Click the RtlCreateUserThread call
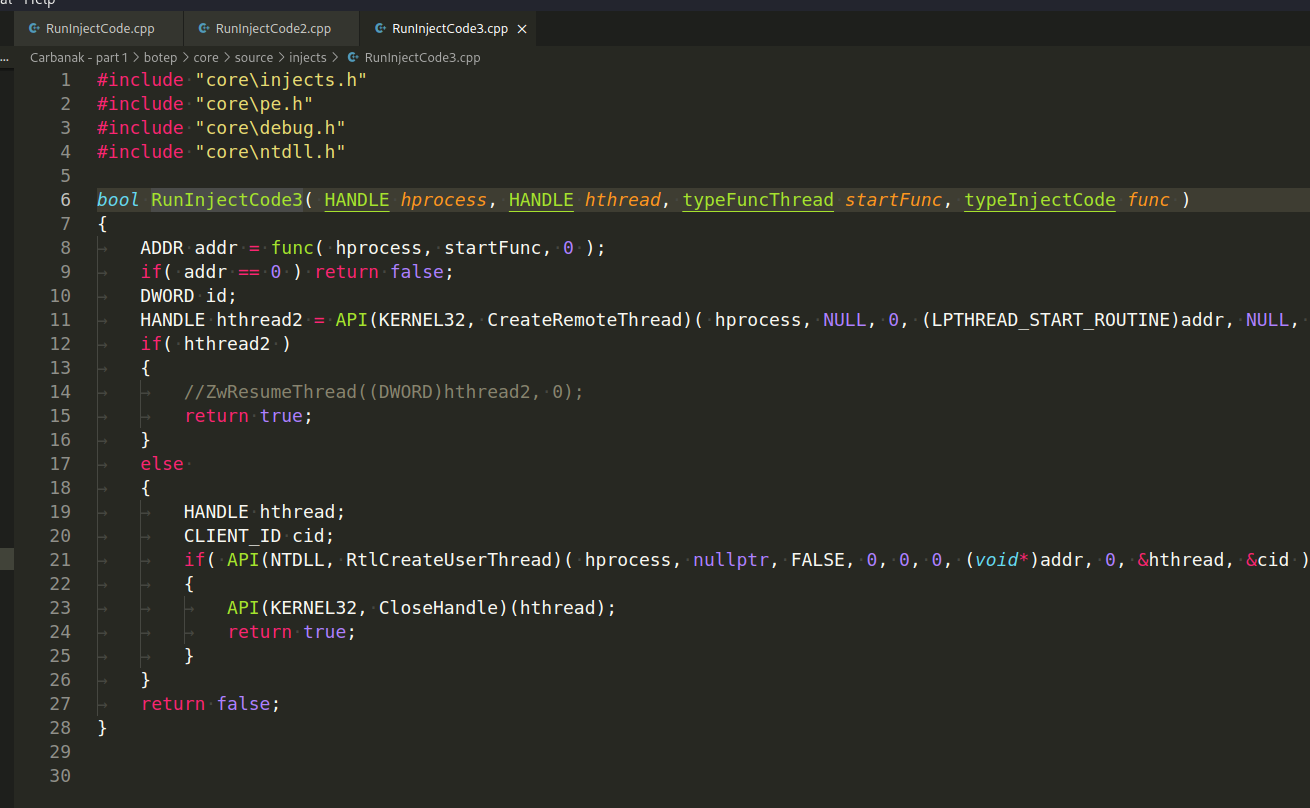The height and width of the screenshot is (808, 1310). pyautogui.click(x=449, y=560)
